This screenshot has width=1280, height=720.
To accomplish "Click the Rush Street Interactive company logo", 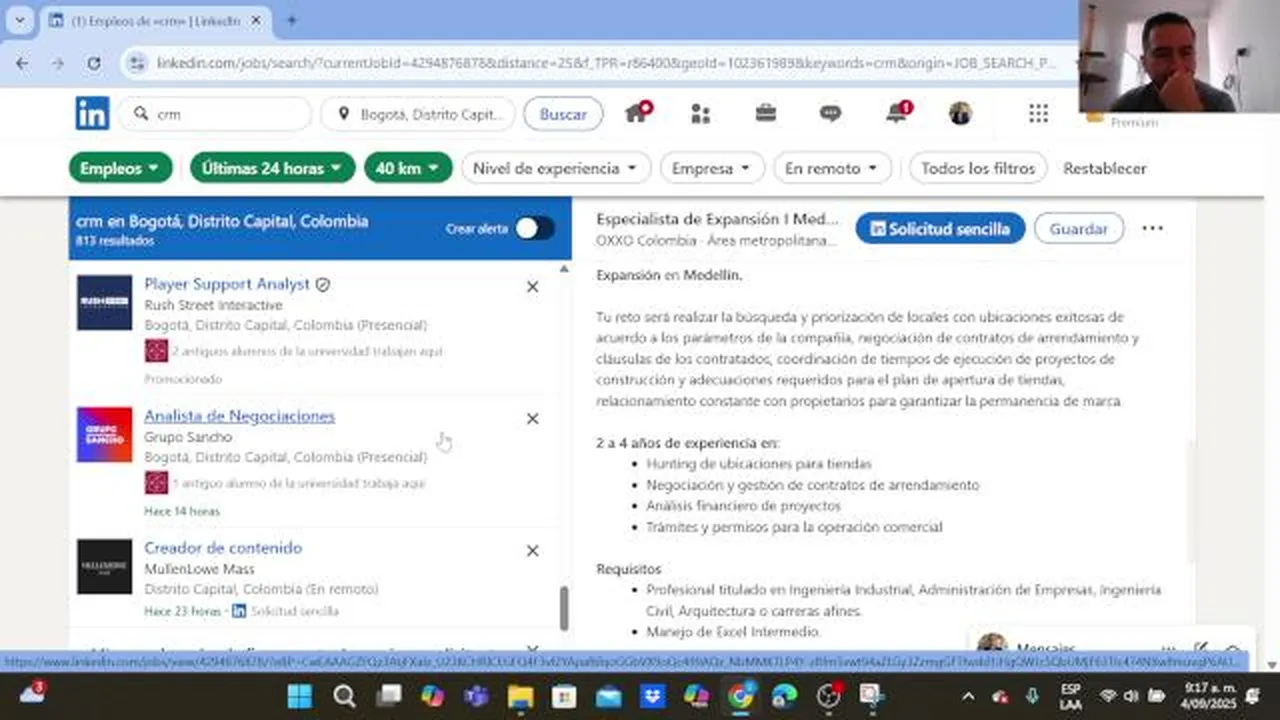I will coord(105,303).
